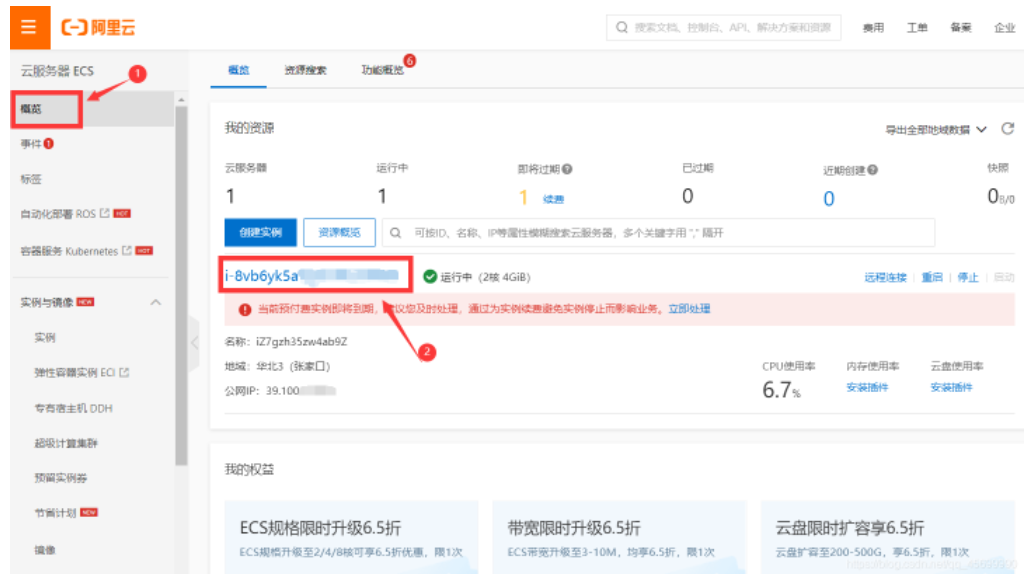This screenshot has height=574, width=1034.
Task: Click the magnifier icon in the top search bar
Action: [x=621, y=28]
